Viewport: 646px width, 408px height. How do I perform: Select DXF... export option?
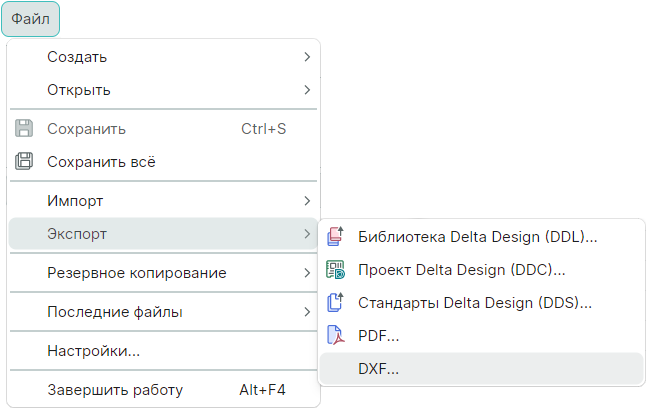[378, 369]
